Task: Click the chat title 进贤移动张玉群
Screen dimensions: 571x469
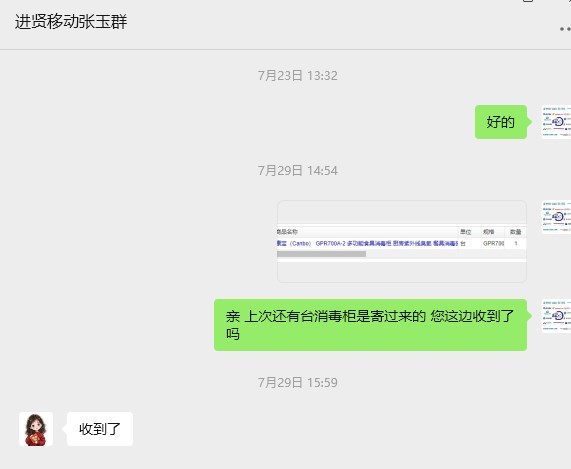Action: pyautogui.click(x=71, y=21)
